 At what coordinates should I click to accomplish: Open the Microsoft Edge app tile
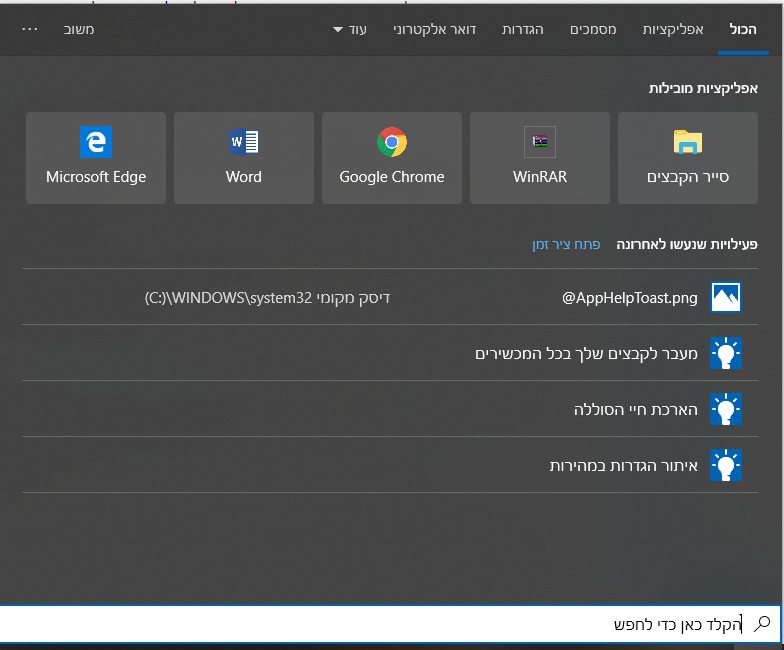pos(96,158)
